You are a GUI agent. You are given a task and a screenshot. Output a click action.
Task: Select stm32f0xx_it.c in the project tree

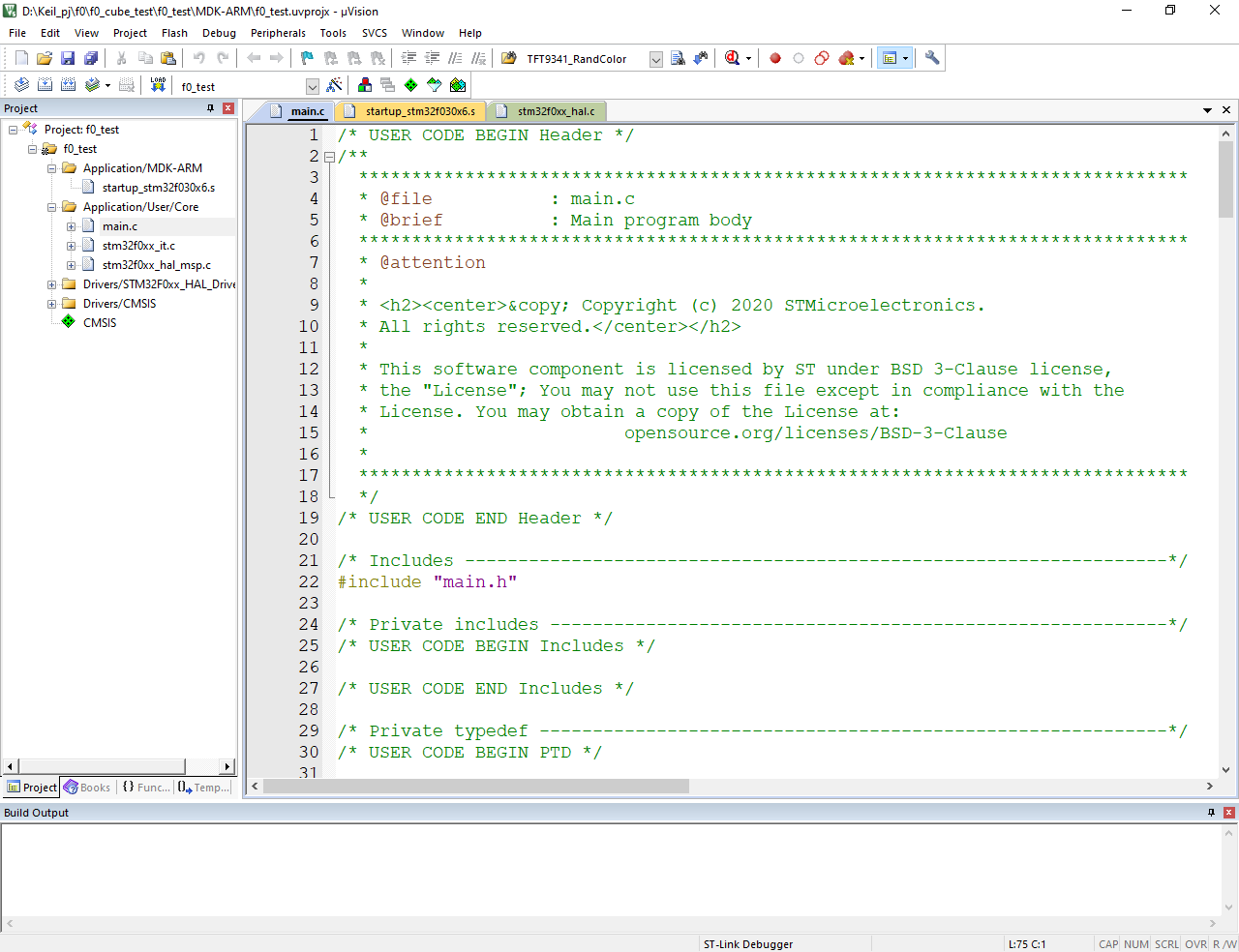click(x=138, y=246)
